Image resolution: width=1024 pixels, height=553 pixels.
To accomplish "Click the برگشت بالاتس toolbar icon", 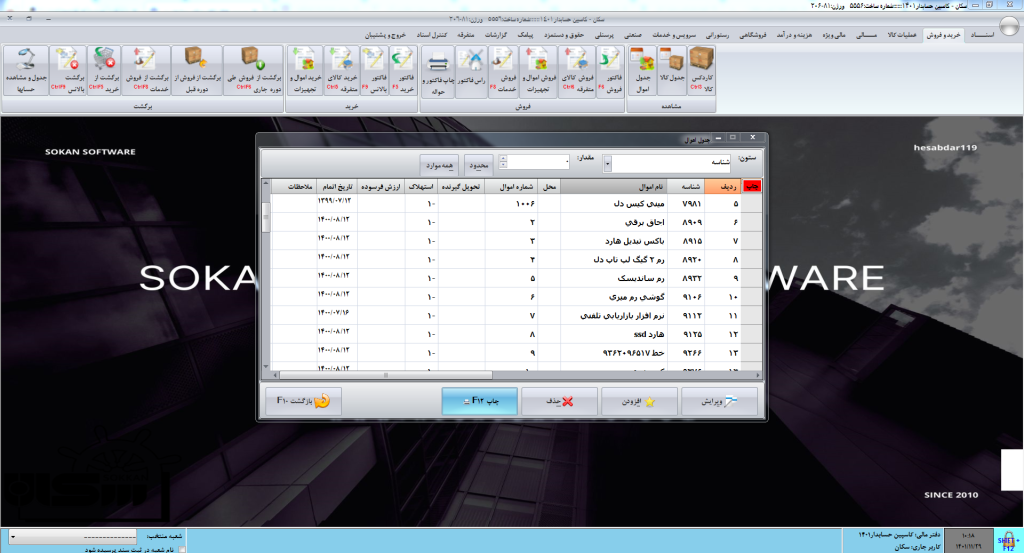I will (x=67, y=71).
